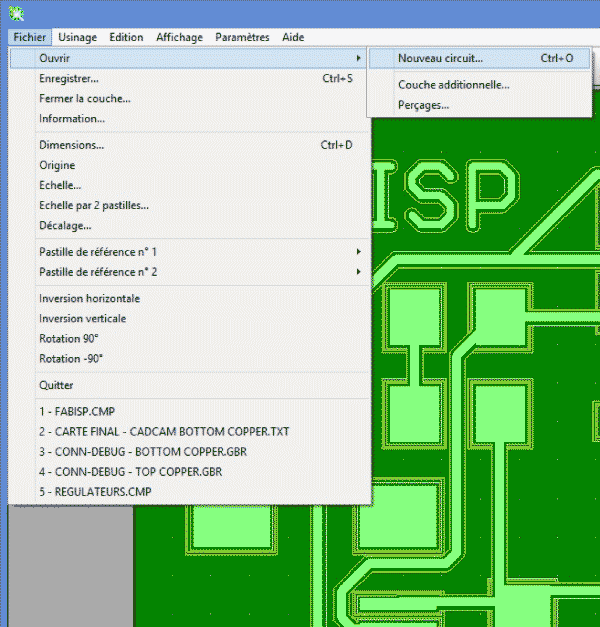Expand Pastille de référence n° 1 submenu
This screenshot has width=600, height=627.
(358, 252)
